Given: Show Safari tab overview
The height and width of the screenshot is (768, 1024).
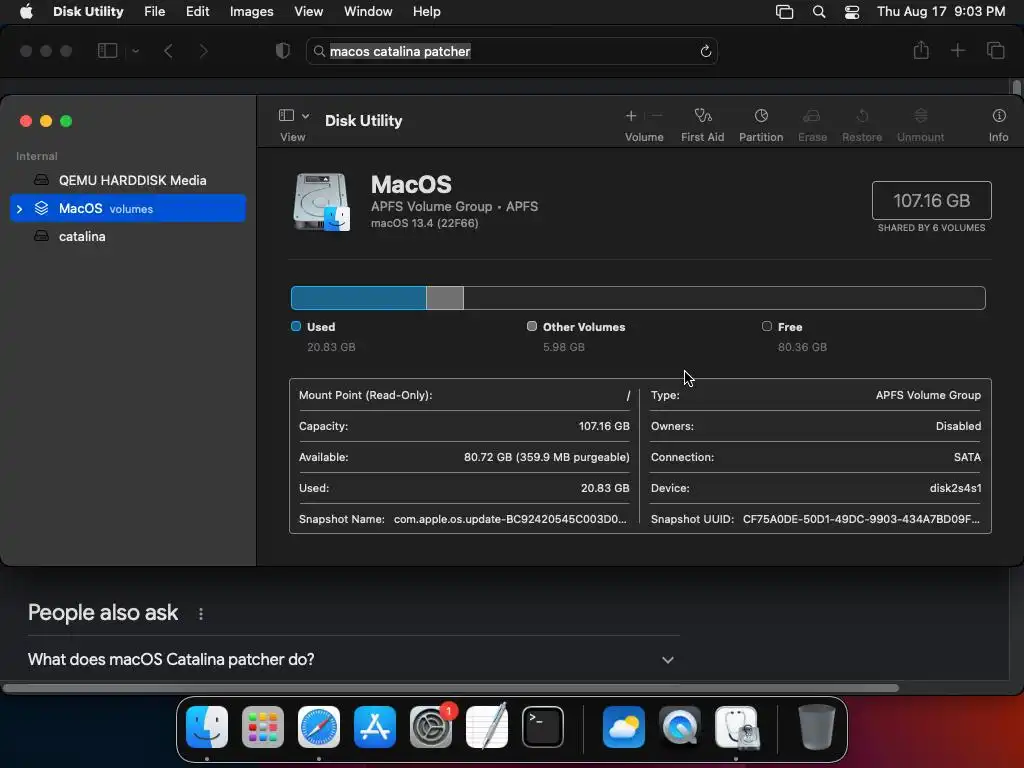Looking at the screenshot, I should (x=995, y=50).
